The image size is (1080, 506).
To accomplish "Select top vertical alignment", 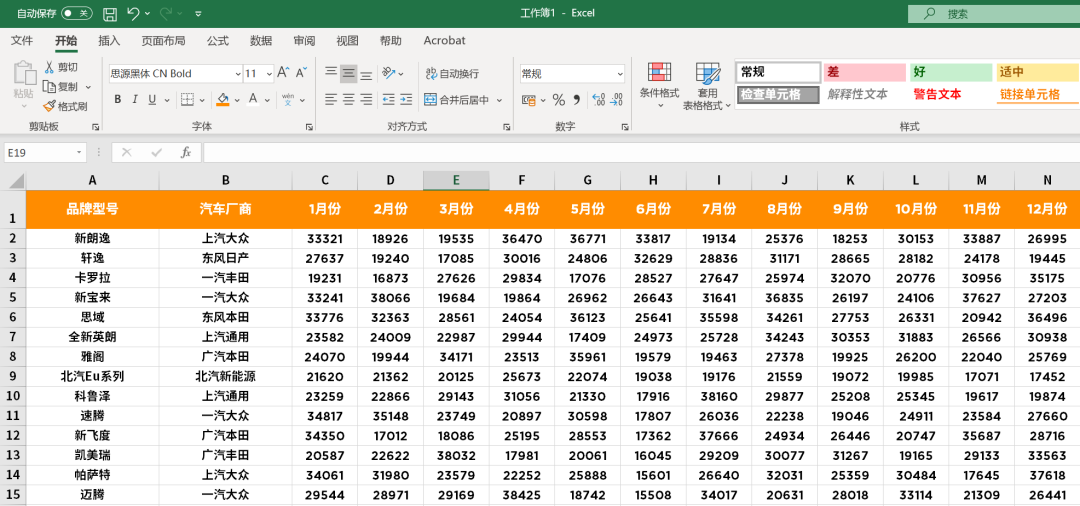I will (331, 73).
